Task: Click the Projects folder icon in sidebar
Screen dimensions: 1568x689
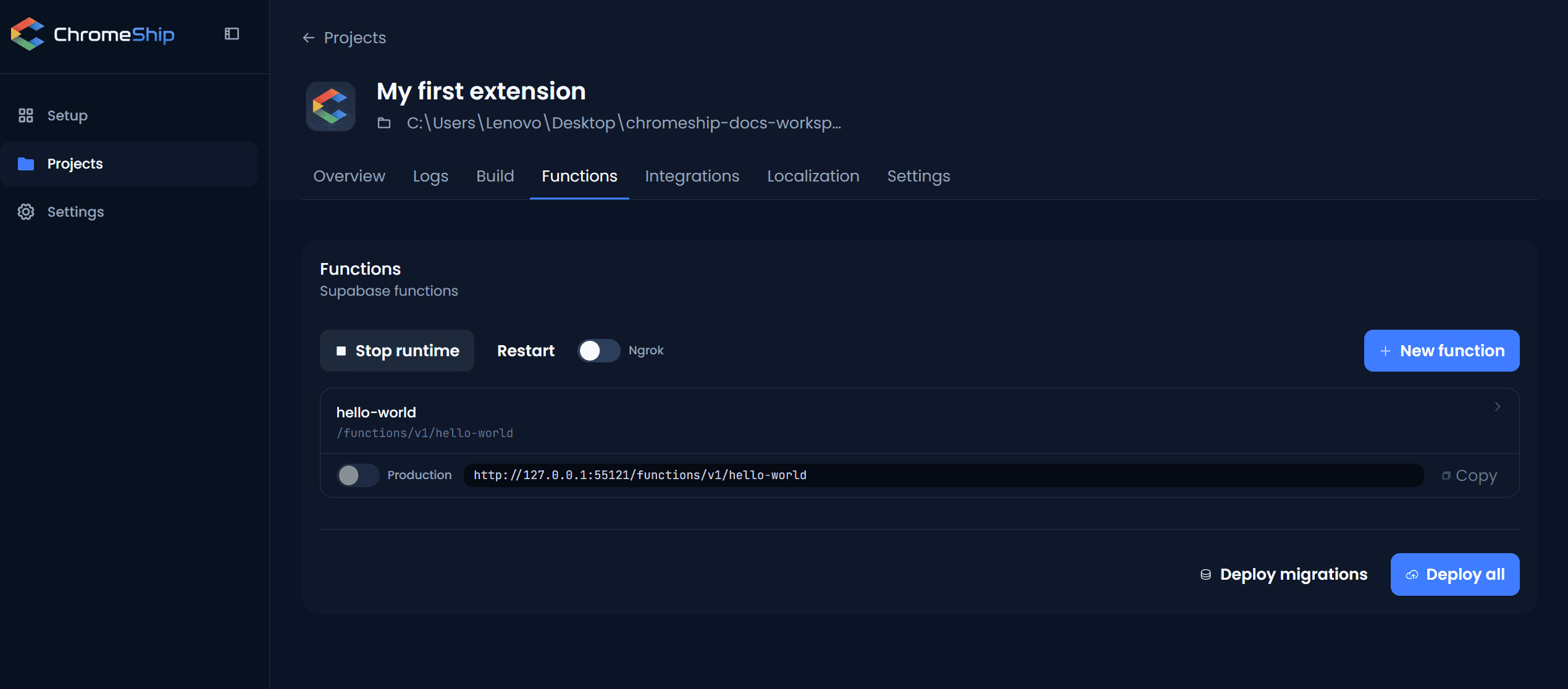Action: point(26,164)
